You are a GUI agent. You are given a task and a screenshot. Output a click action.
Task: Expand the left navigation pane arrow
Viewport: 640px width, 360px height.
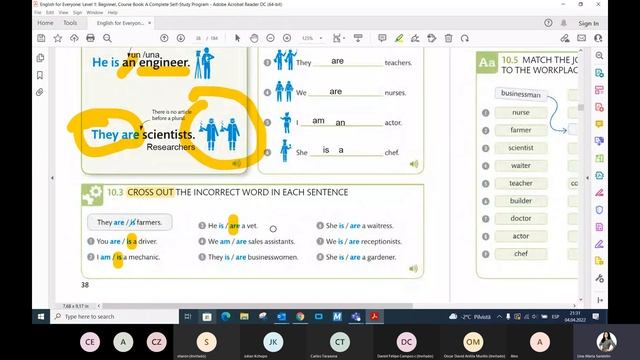(x=52, y=178)
